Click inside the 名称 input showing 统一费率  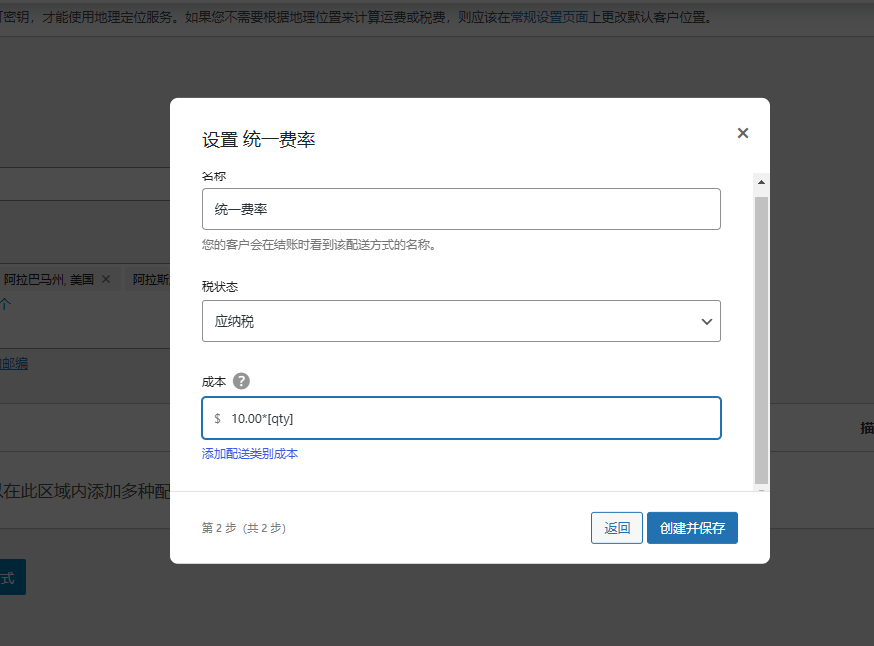[460, 209]
